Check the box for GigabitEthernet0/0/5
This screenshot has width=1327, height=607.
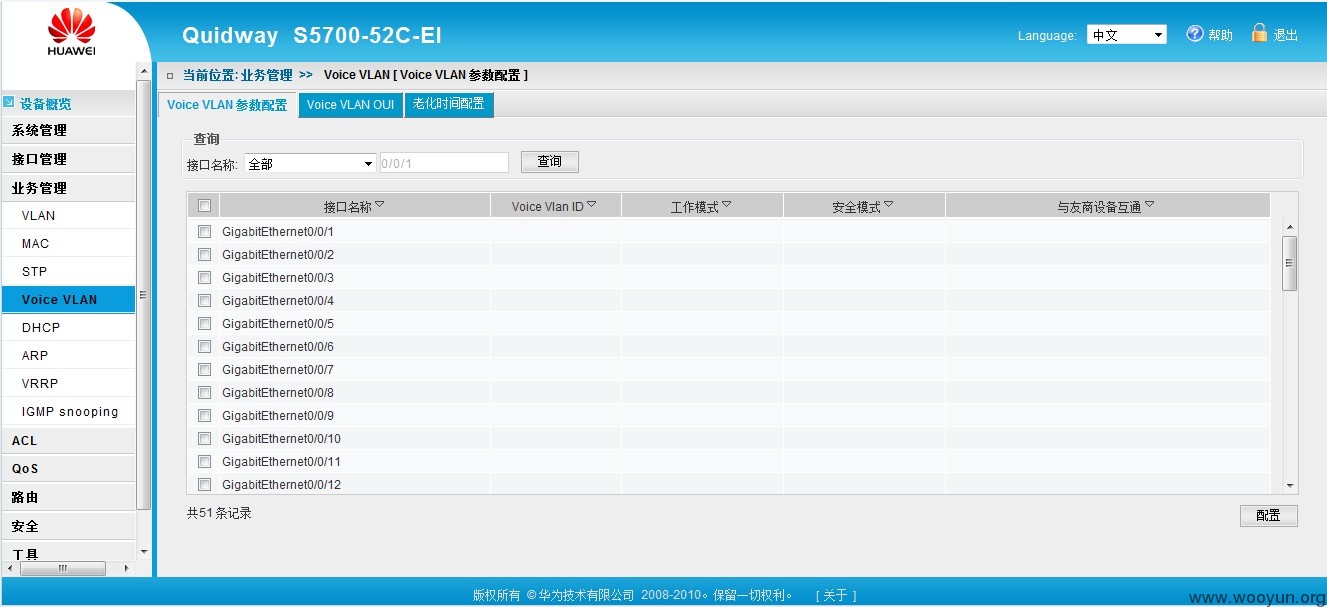(204, 324)
